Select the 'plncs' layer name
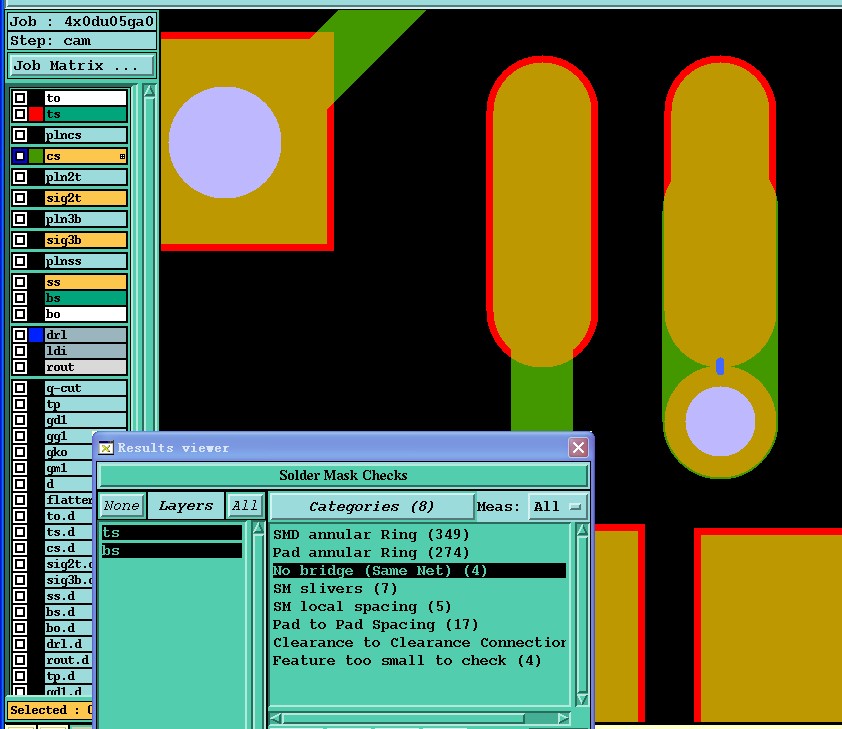 pos(86,135)
